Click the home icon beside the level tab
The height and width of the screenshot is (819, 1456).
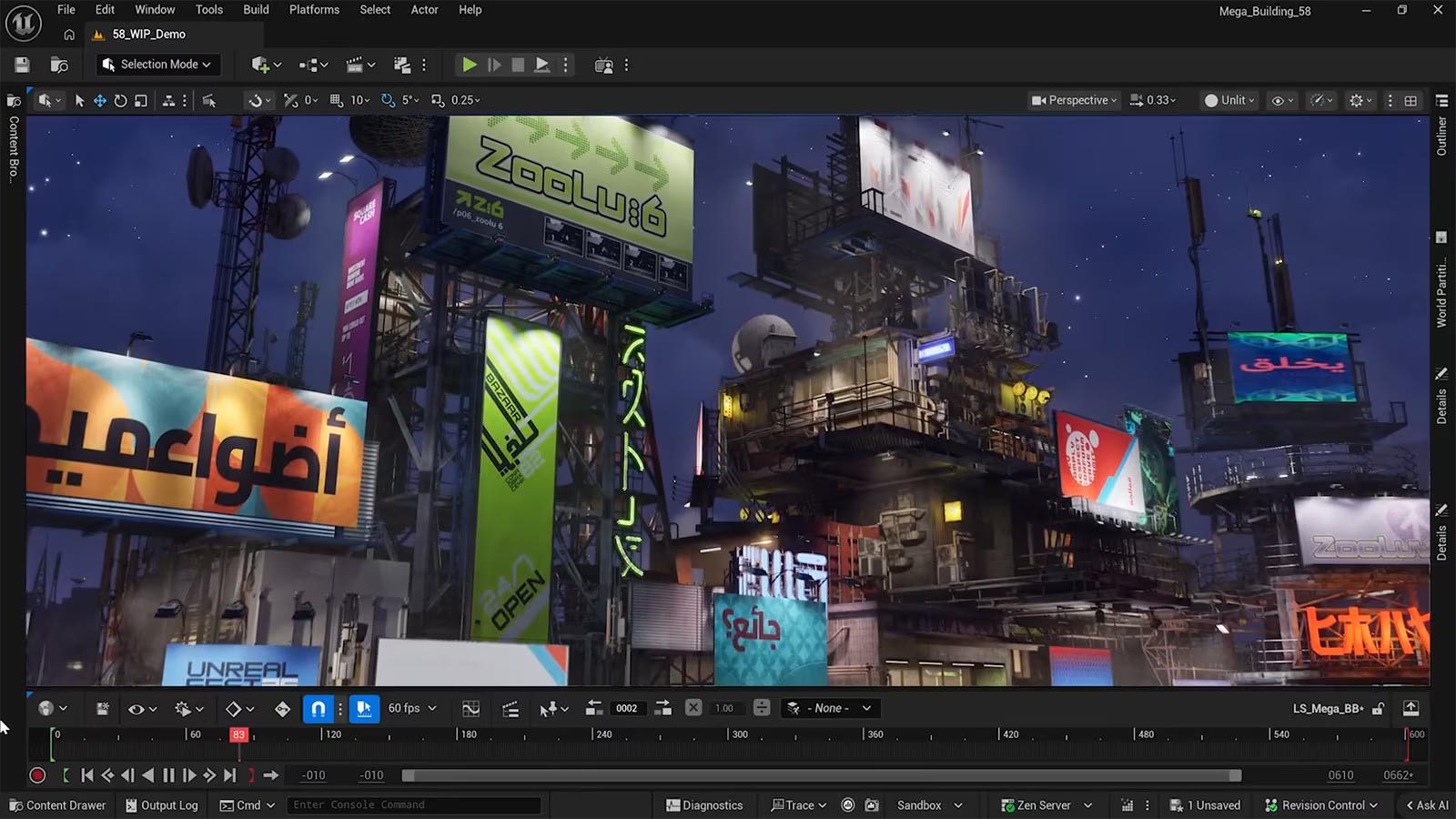[x=69, y=35]
